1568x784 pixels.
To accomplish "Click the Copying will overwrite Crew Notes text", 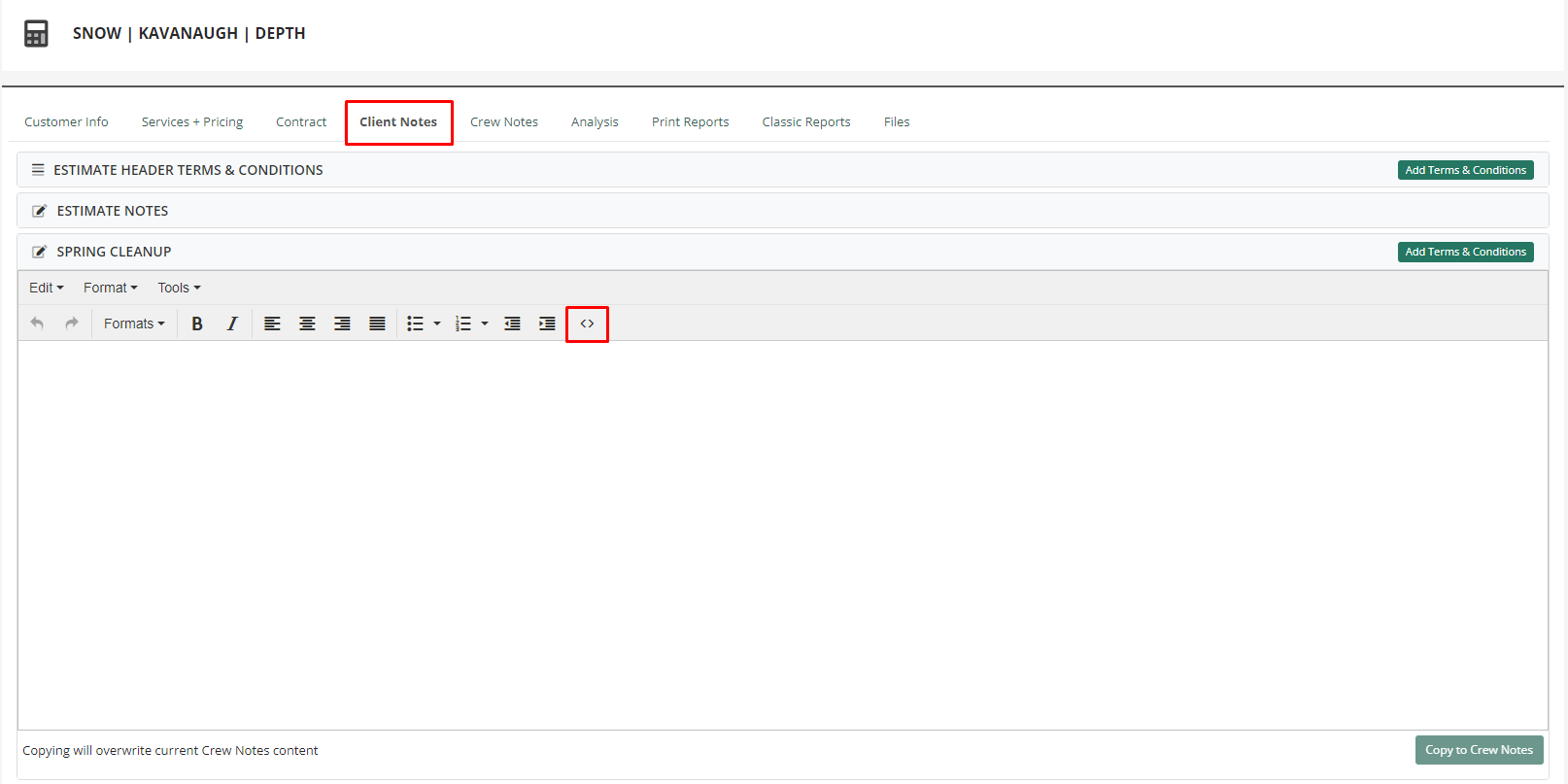I will [170, 750].
